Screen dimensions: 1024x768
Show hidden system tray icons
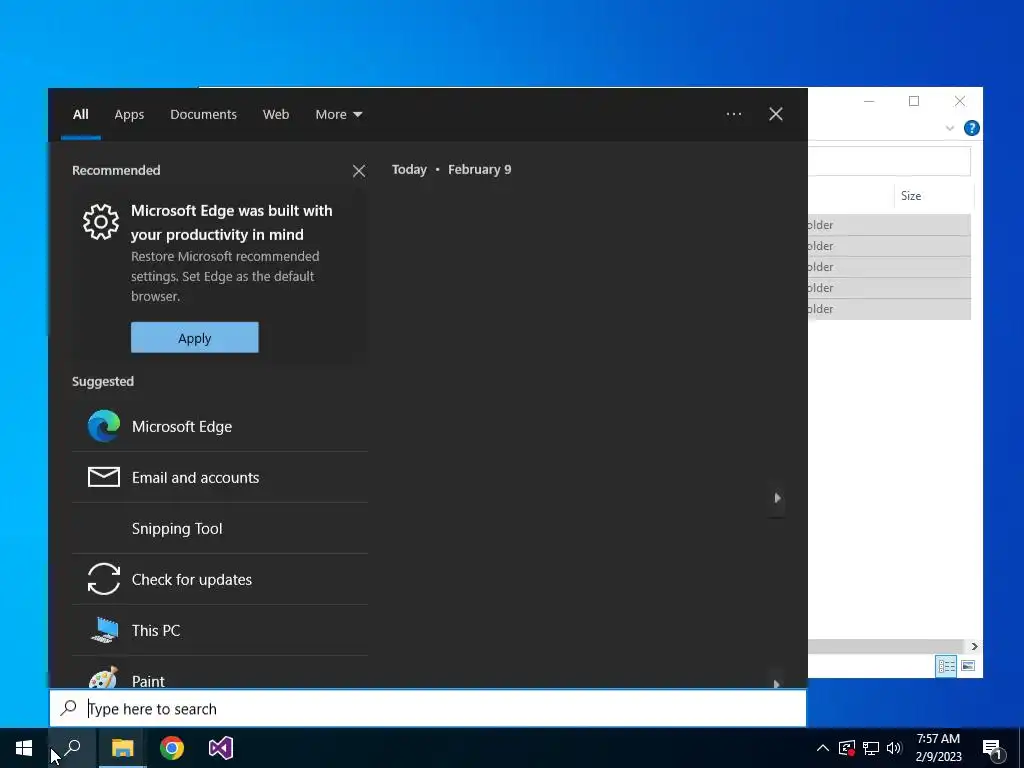(x=823, y=748)
